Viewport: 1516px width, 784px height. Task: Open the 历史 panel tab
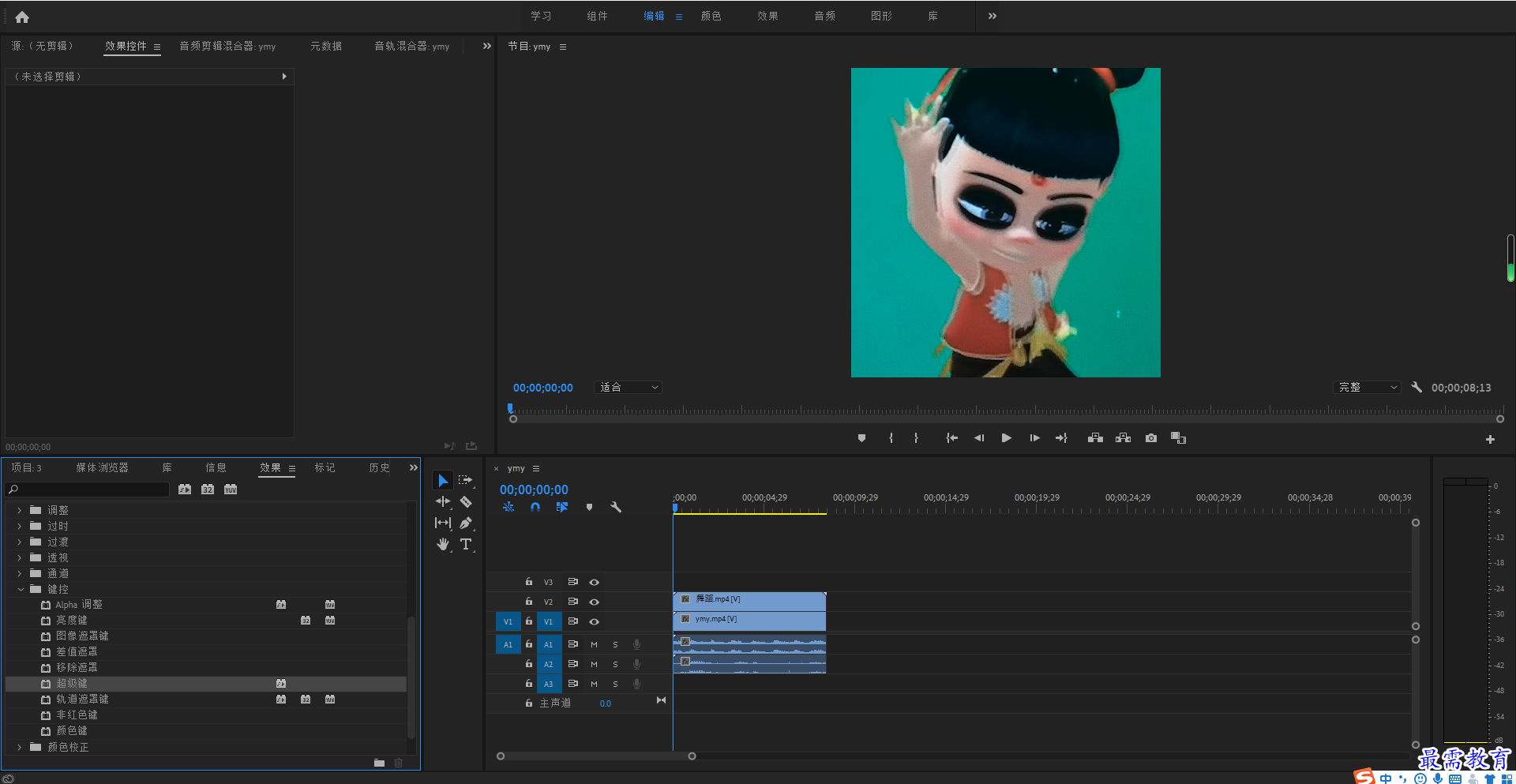click(380, 468)
